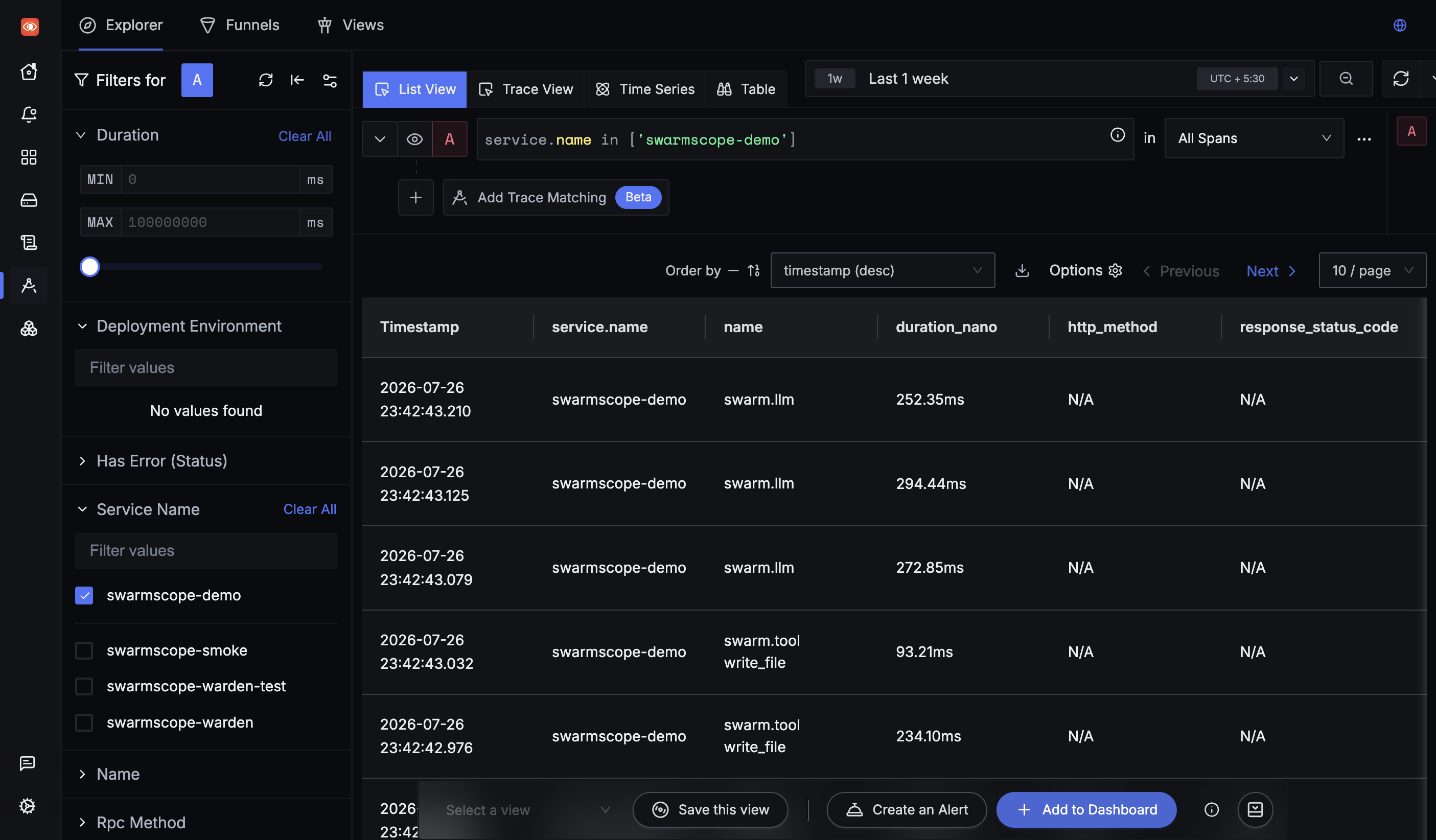This screenshot has width=1436, height=840.
Task: Open the 10 / page size dropdown
Action: [x=1372, y=270]
